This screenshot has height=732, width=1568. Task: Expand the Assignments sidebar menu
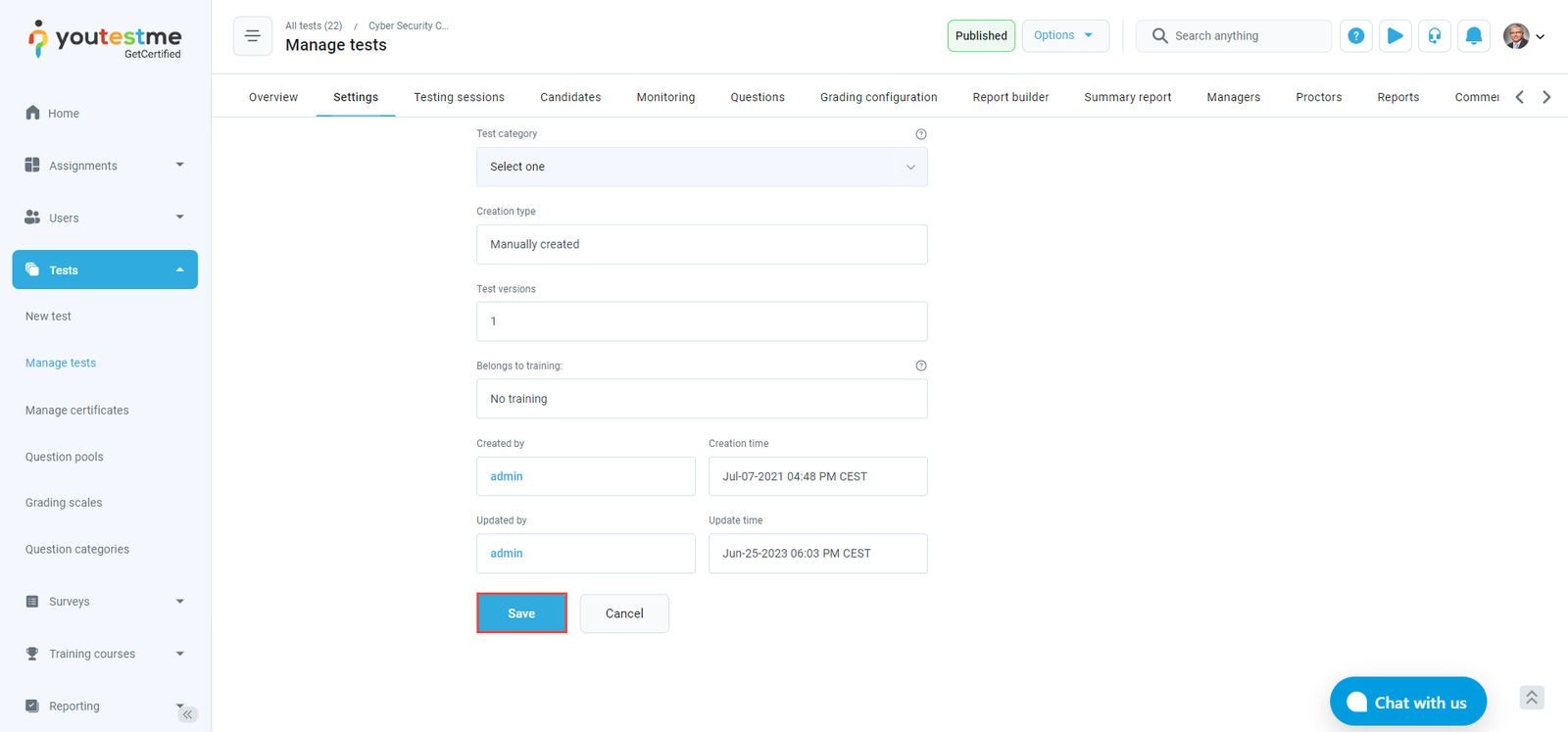105,166
